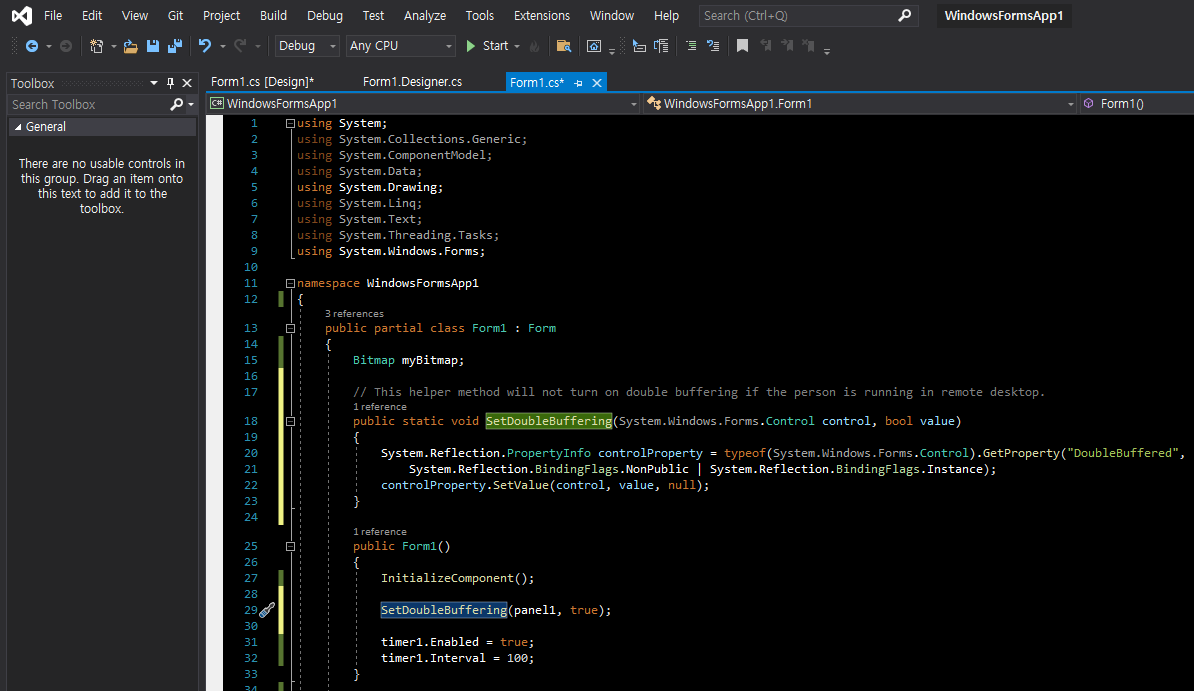Click the screwdriver quick actions icon at line 29
Viewport: 1194px width, 691px height.
click(x=267, y=610)
